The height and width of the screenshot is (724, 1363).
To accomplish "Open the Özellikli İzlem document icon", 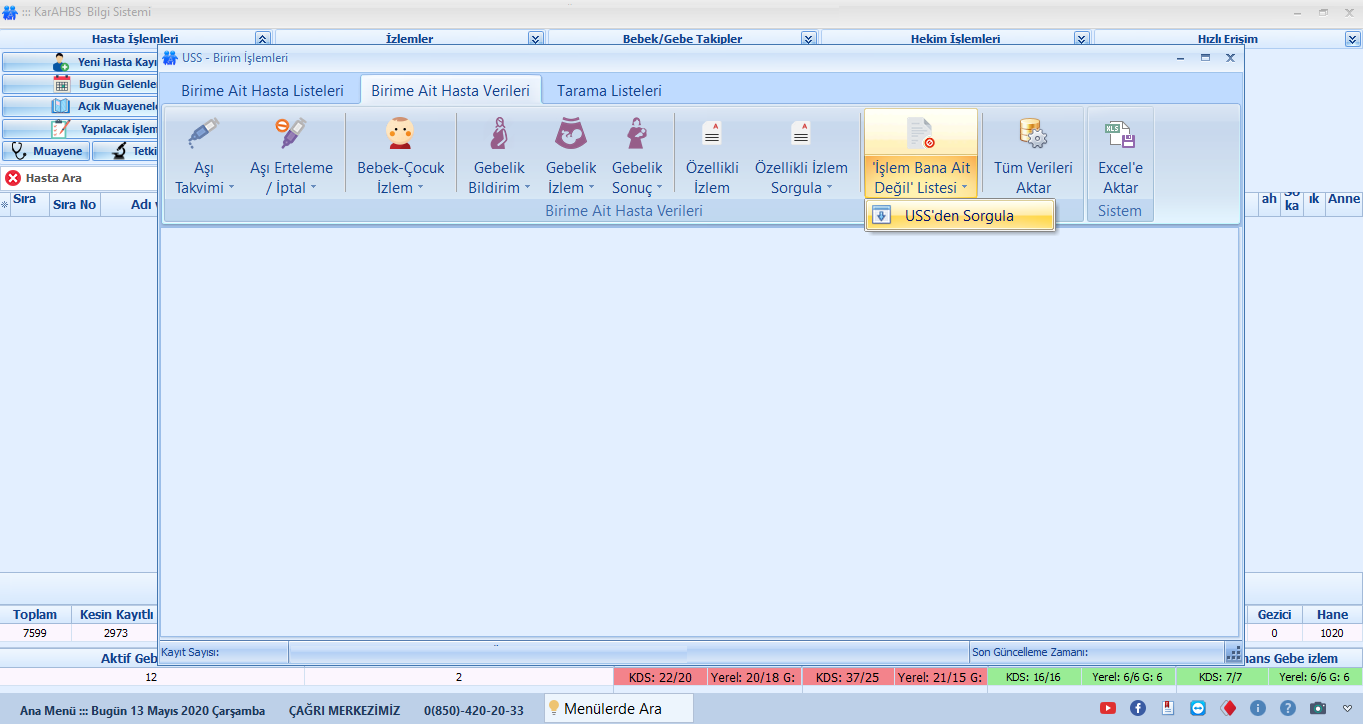I will 712,135.
